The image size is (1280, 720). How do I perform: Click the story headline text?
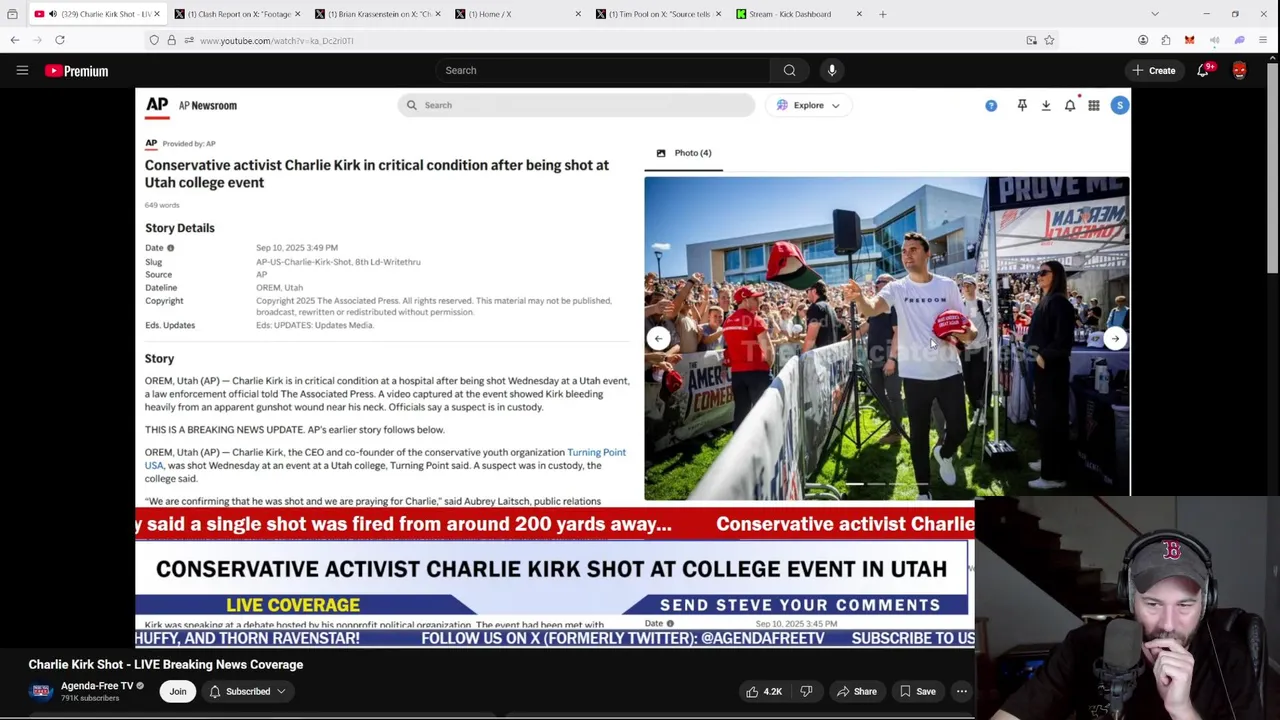point(377,174)
